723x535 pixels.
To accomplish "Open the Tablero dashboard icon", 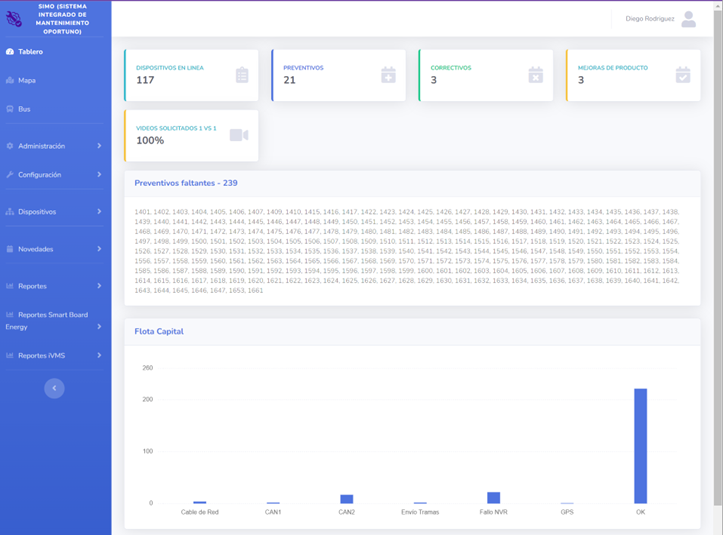I will pyautogui.click(x=10, y=52).
